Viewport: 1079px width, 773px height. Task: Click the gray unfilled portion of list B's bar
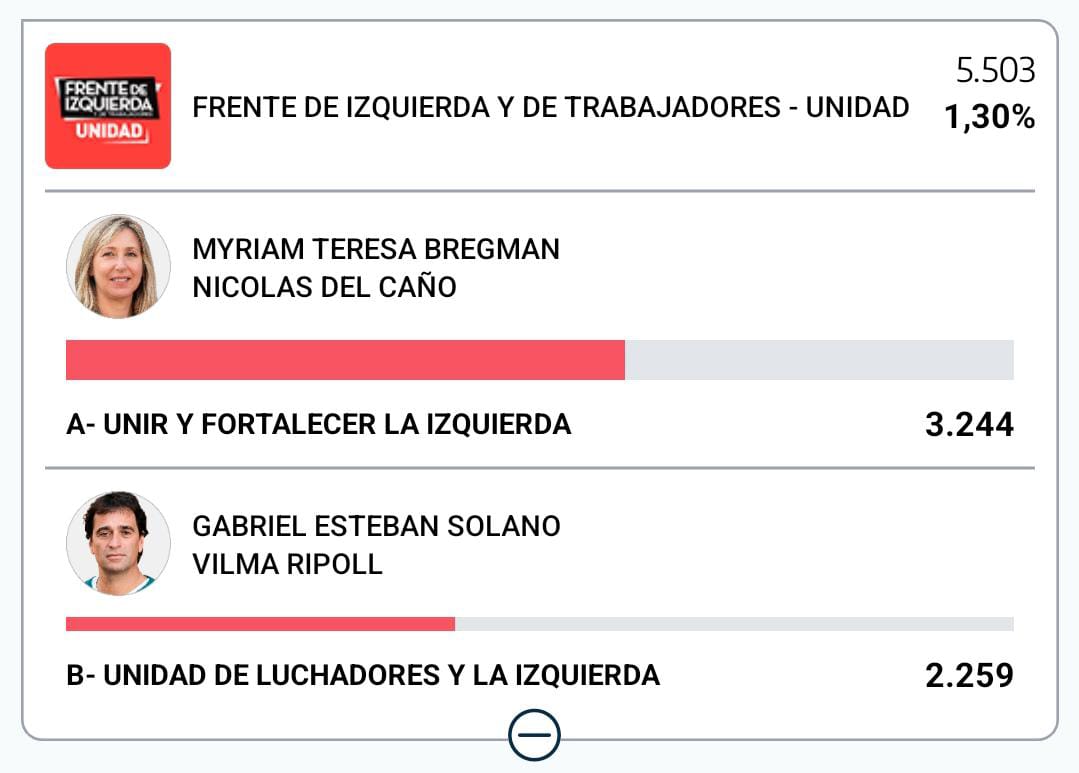pos(734,624)
